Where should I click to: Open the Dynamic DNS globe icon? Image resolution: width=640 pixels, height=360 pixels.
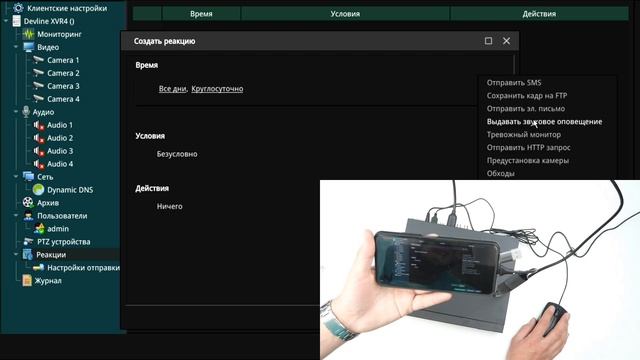(x=38, y=189)
